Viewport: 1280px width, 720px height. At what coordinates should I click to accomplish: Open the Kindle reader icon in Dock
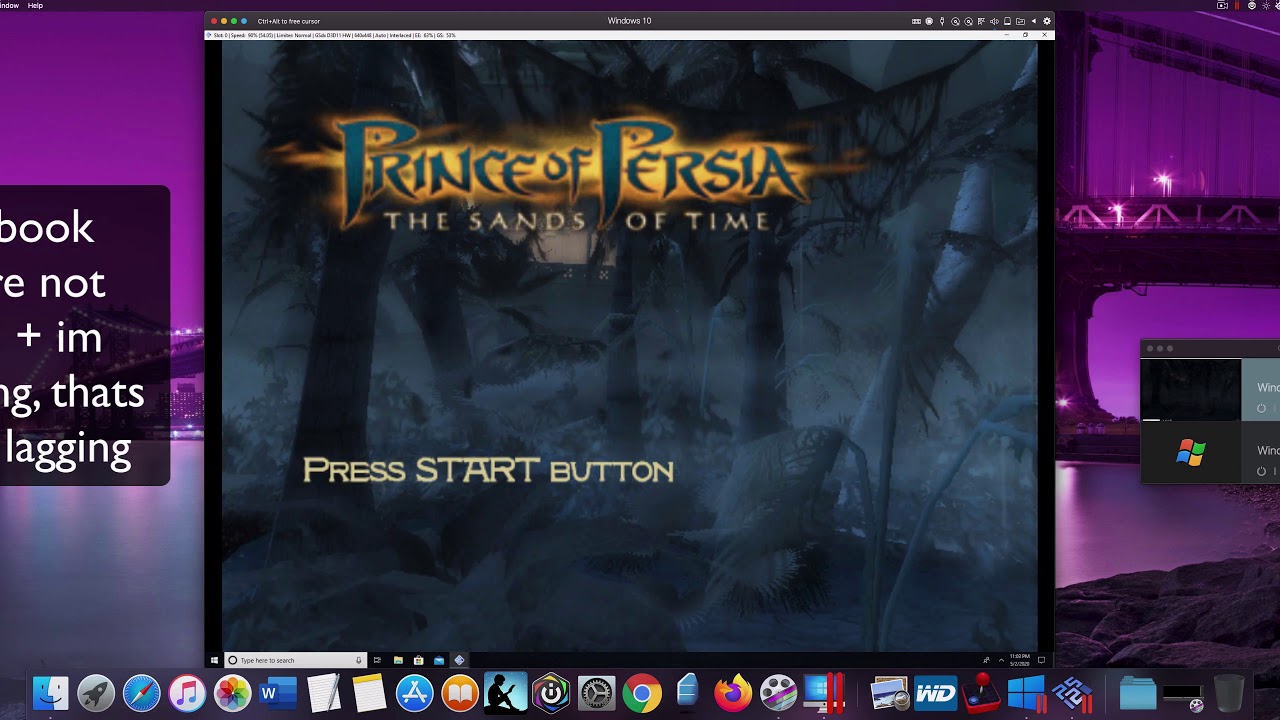pos(505,693)
